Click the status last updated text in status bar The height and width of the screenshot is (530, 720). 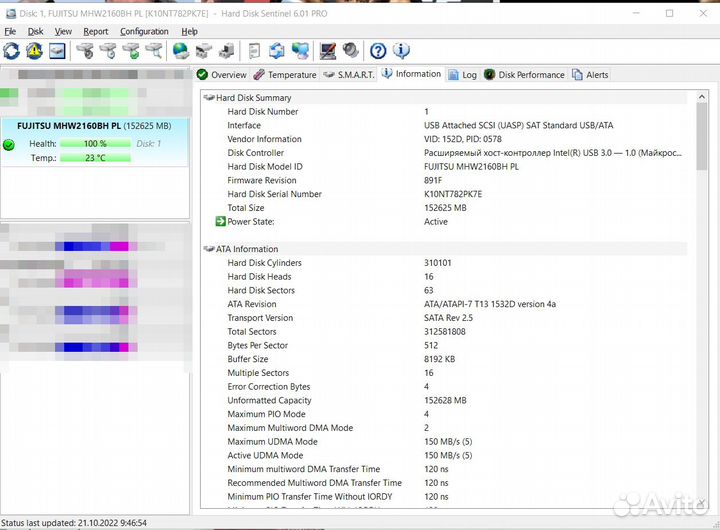[74, 523]
